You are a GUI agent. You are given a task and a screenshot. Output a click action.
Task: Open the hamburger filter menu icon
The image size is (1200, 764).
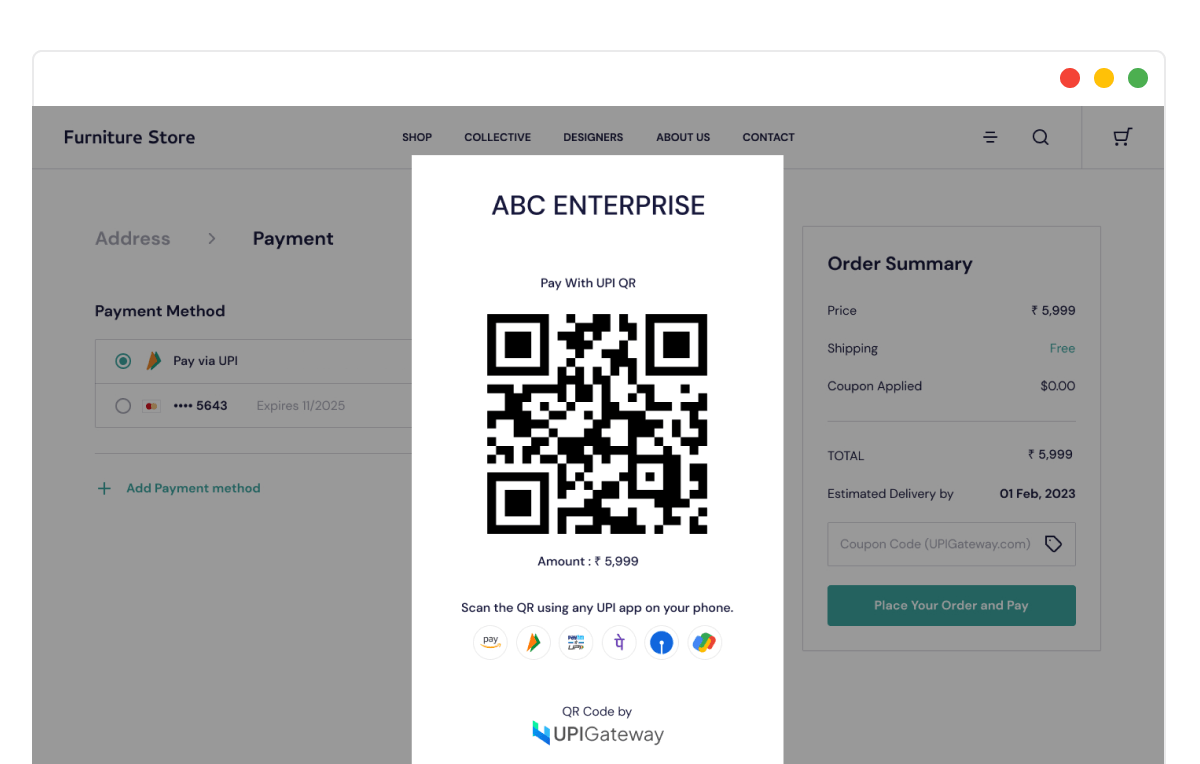click(990, 137)
